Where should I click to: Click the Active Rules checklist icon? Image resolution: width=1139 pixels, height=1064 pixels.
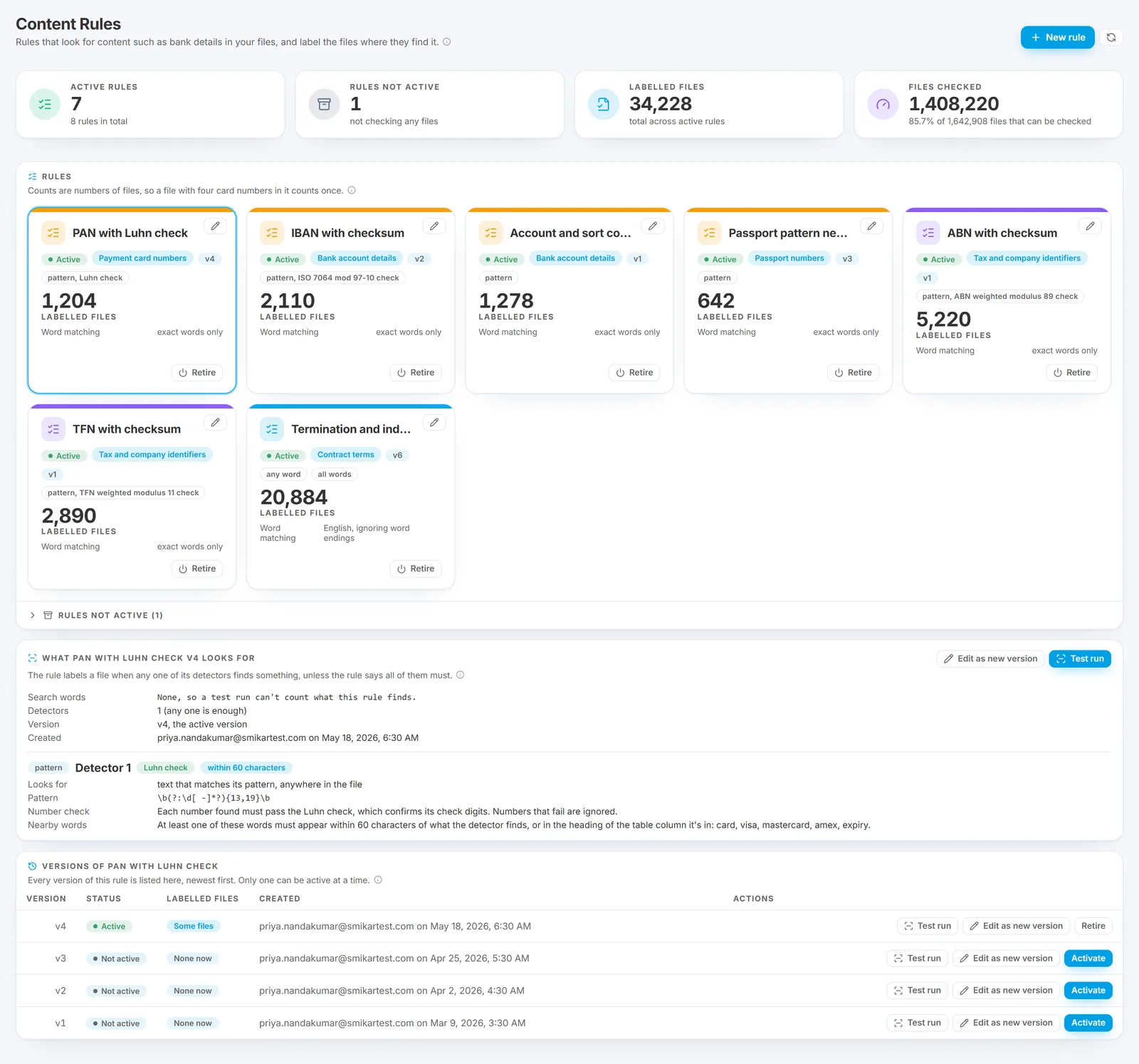click(x=45, y=105)
